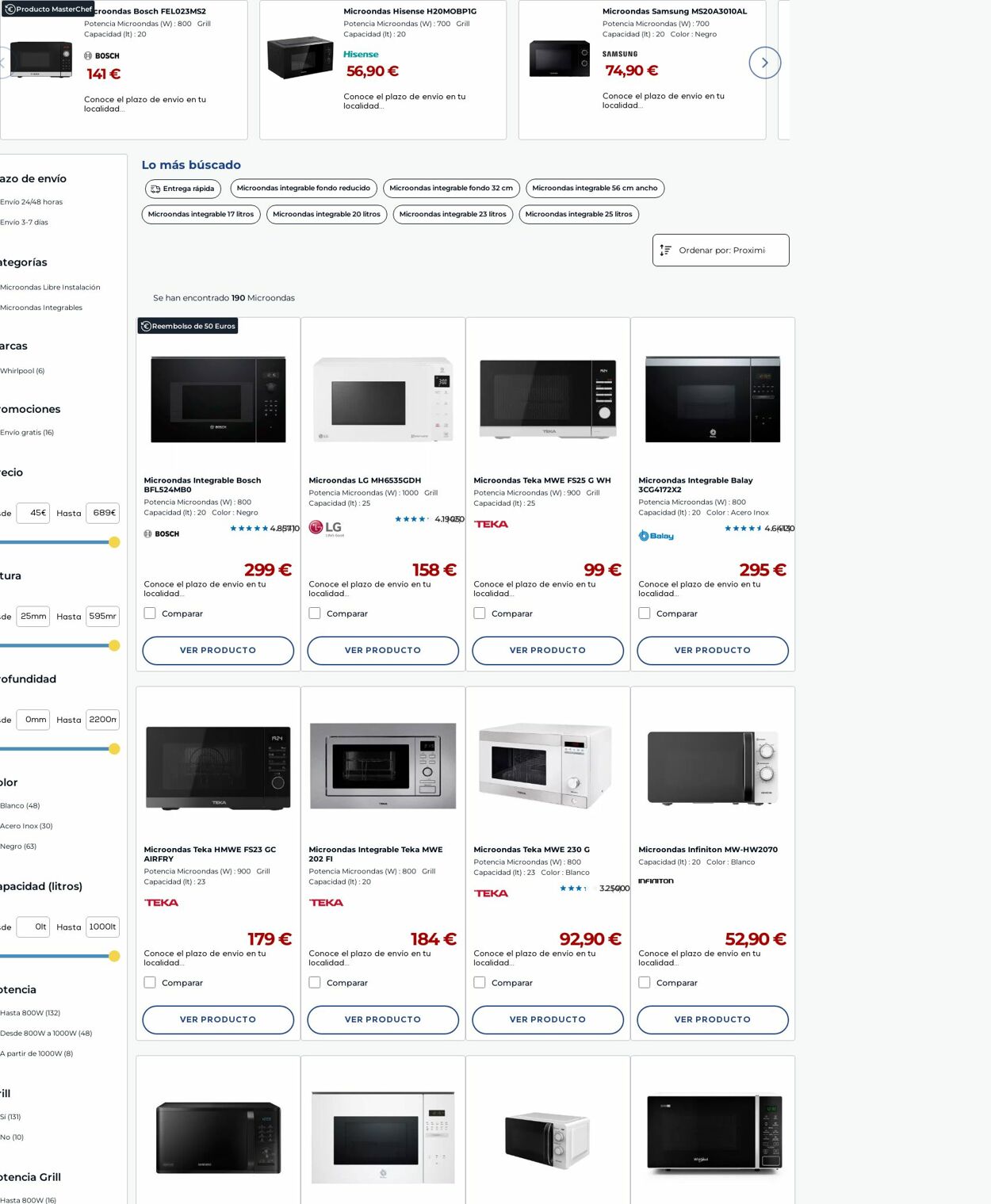991x1204 pixels.
Task: Open the Ordenar por dropdown
Action: coord(721,250)
